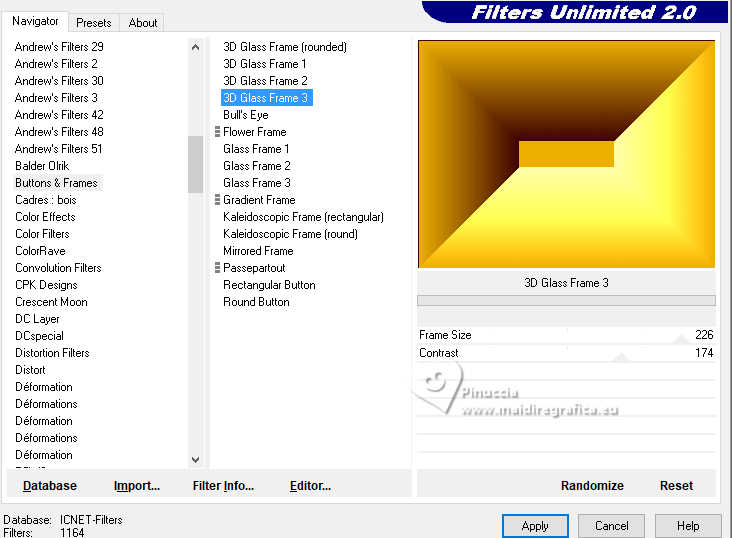Viewport: 732px width, 538px height.
Task: Select Distortion Filters category
Action: click(x=52, y=353)
